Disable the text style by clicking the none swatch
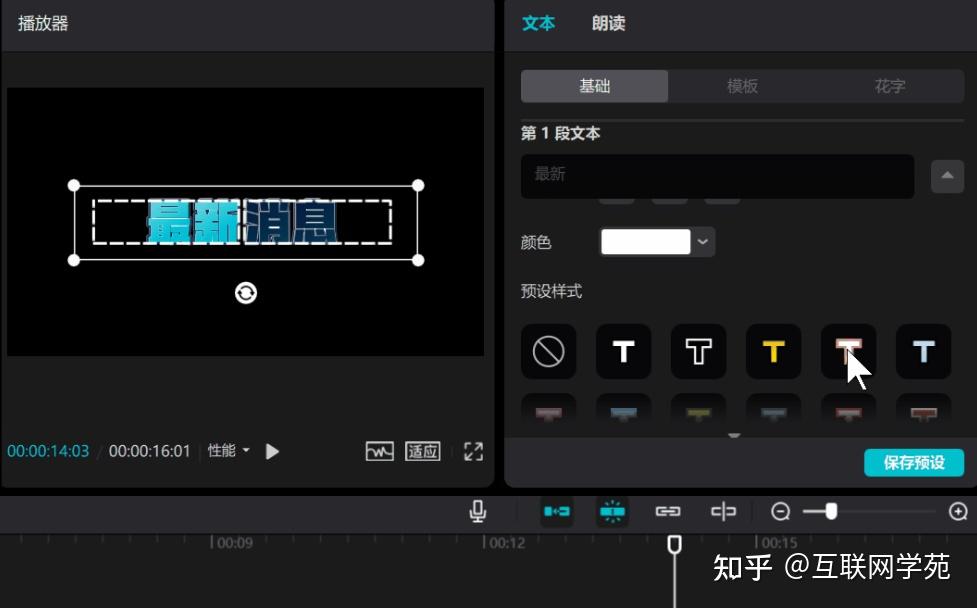The width and height of the screenshot is (977, 608). 548,351
